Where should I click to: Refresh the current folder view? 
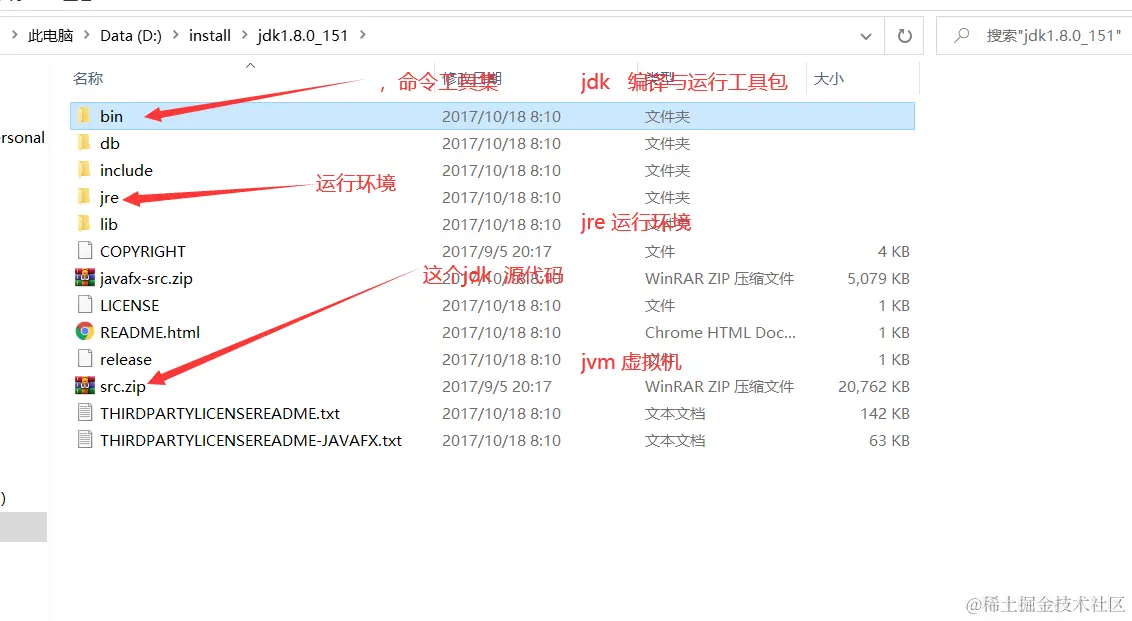(904, 35)
